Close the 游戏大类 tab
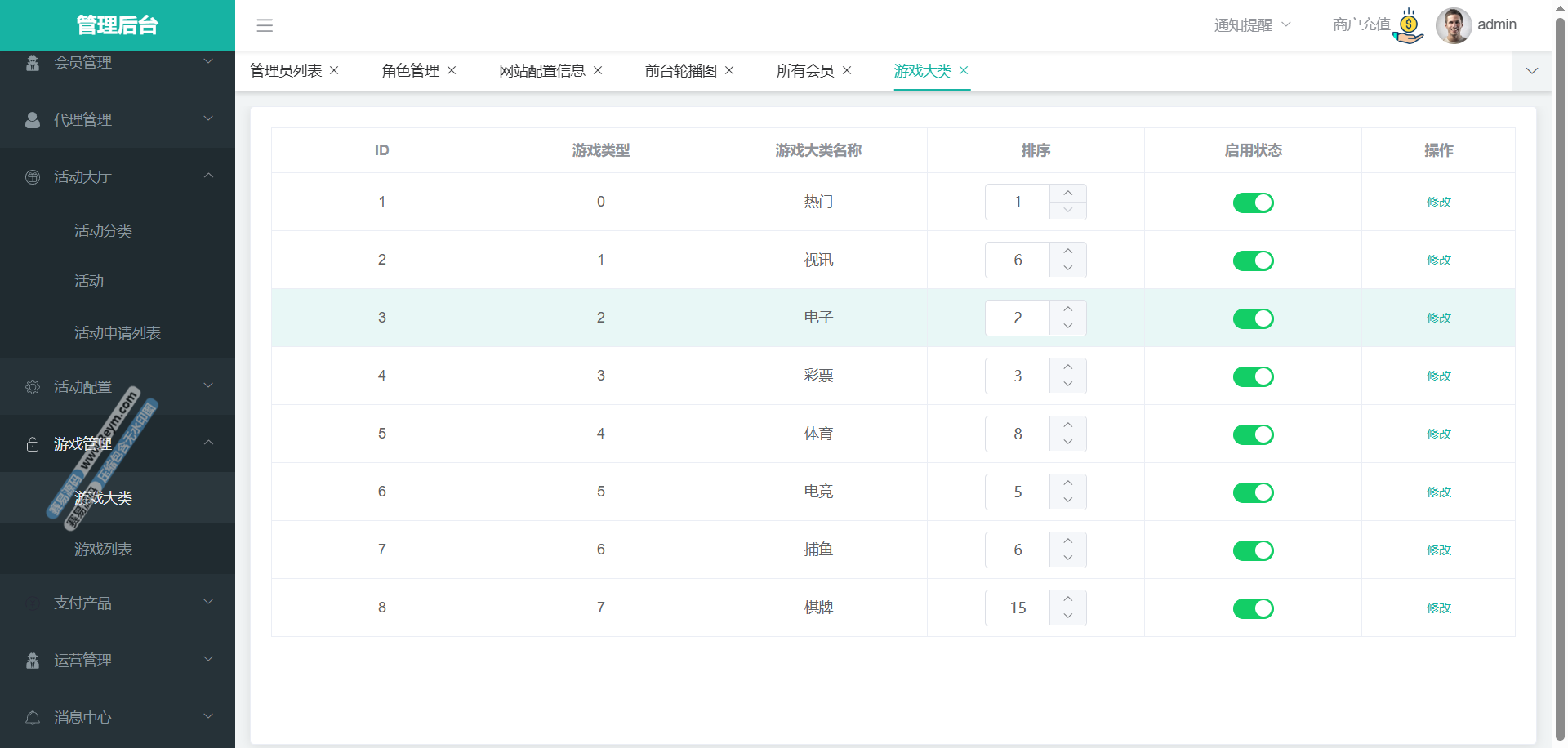This screenshot has height=748, width=1568. [x=964, y=71]
